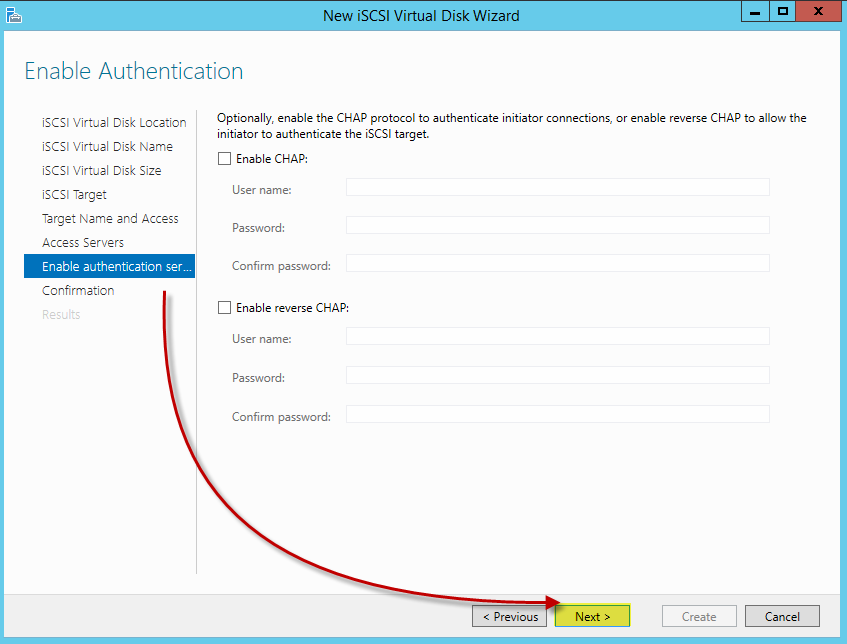Click the disabled Create button
This screenshot has width=847, height=644.
click(x=699, y=616)
